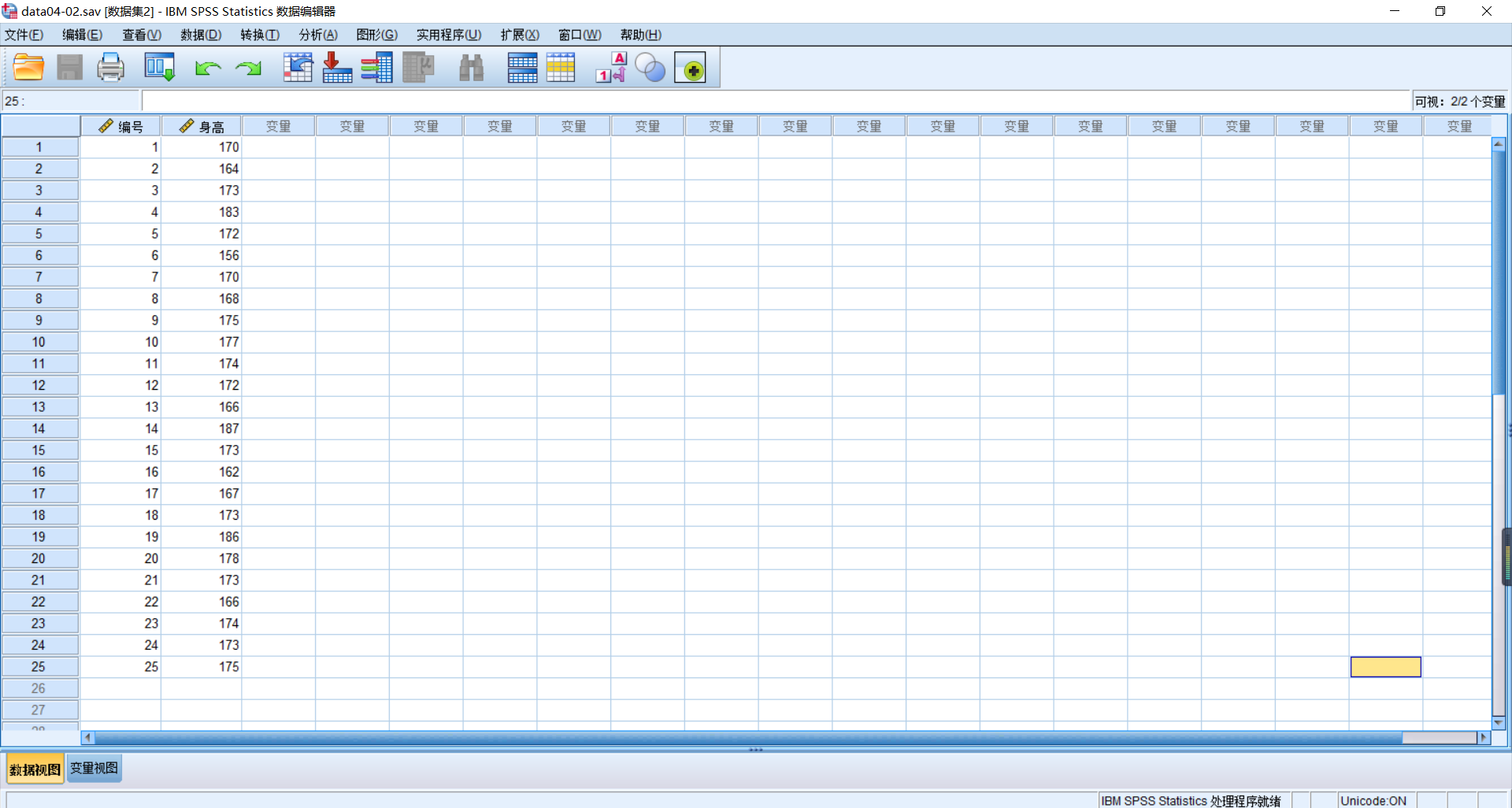Image resolution: width=1512 pixels, height=808 pixels.
Task: Click the Find binoculars icon
Action: (471, 68)
